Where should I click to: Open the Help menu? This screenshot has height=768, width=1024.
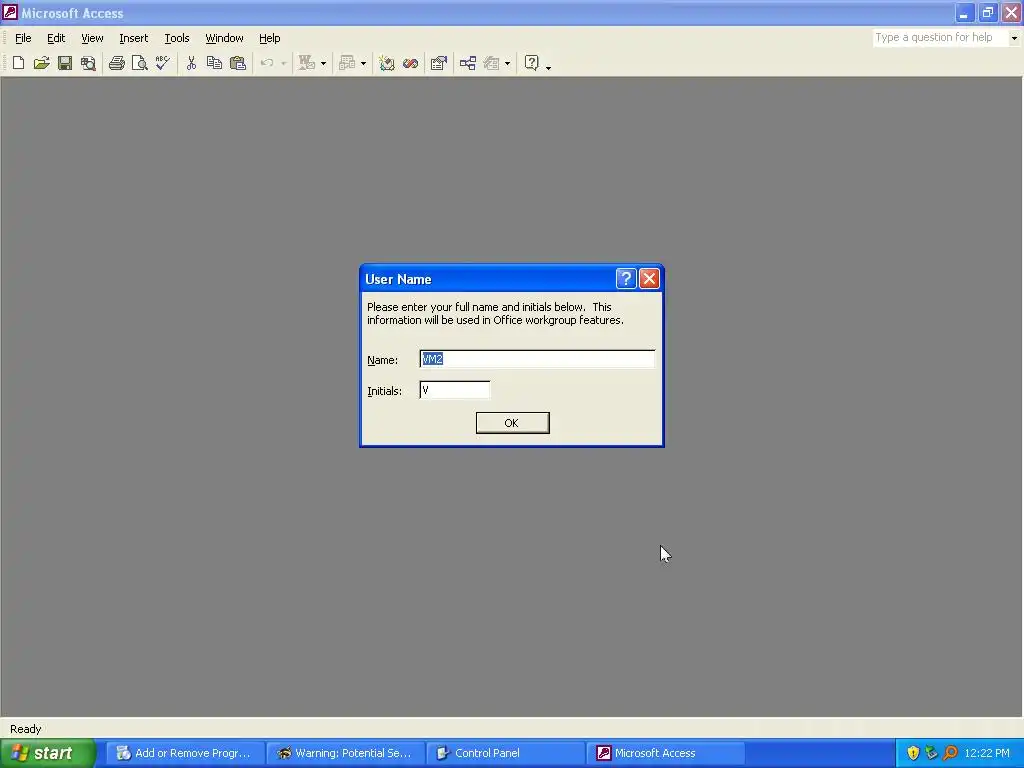269,38
